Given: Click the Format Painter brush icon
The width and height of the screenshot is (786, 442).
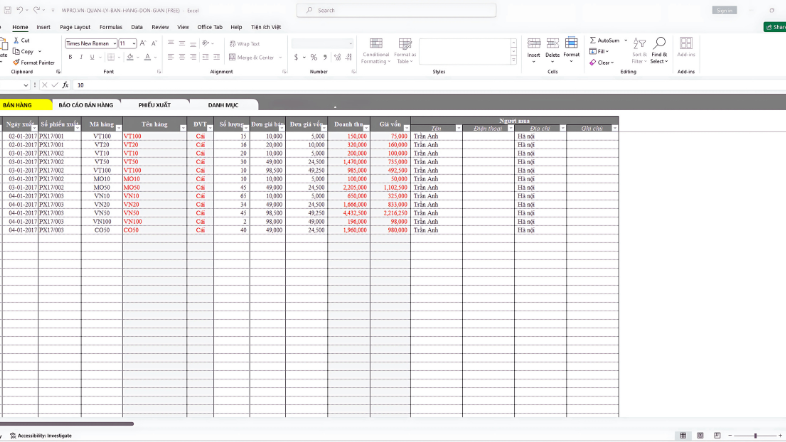Looking at the screenshot, I should click(16, 63).
